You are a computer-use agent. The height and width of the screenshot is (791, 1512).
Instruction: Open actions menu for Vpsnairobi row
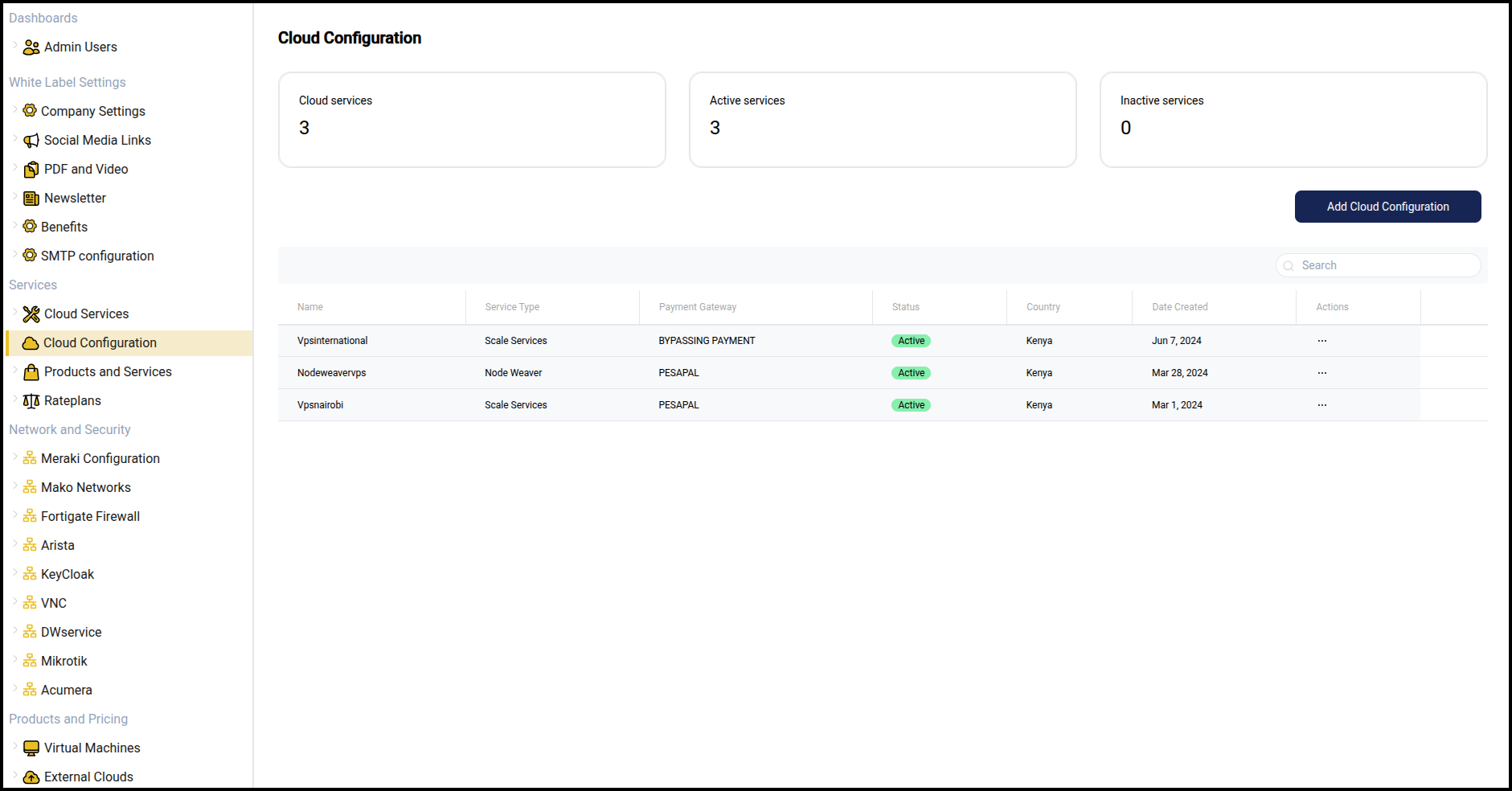coord(1322,405)
